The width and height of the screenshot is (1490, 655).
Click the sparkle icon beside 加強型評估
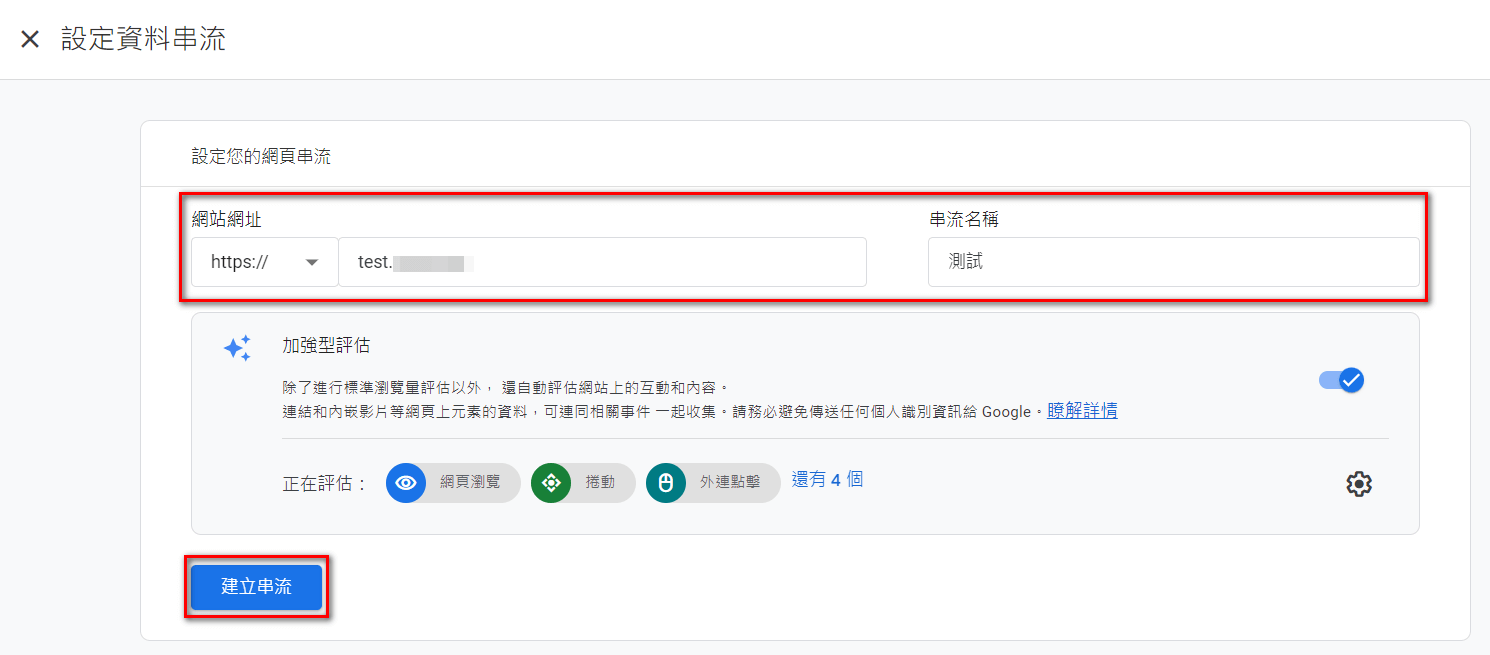pyautogui.click(x=237, y=348)
